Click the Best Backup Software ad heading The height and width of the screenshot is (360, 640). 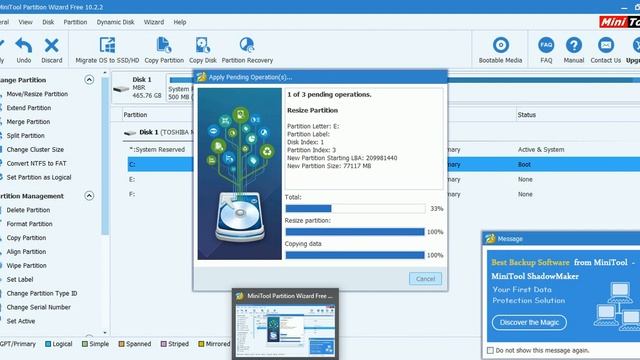[x=530, y=262]
